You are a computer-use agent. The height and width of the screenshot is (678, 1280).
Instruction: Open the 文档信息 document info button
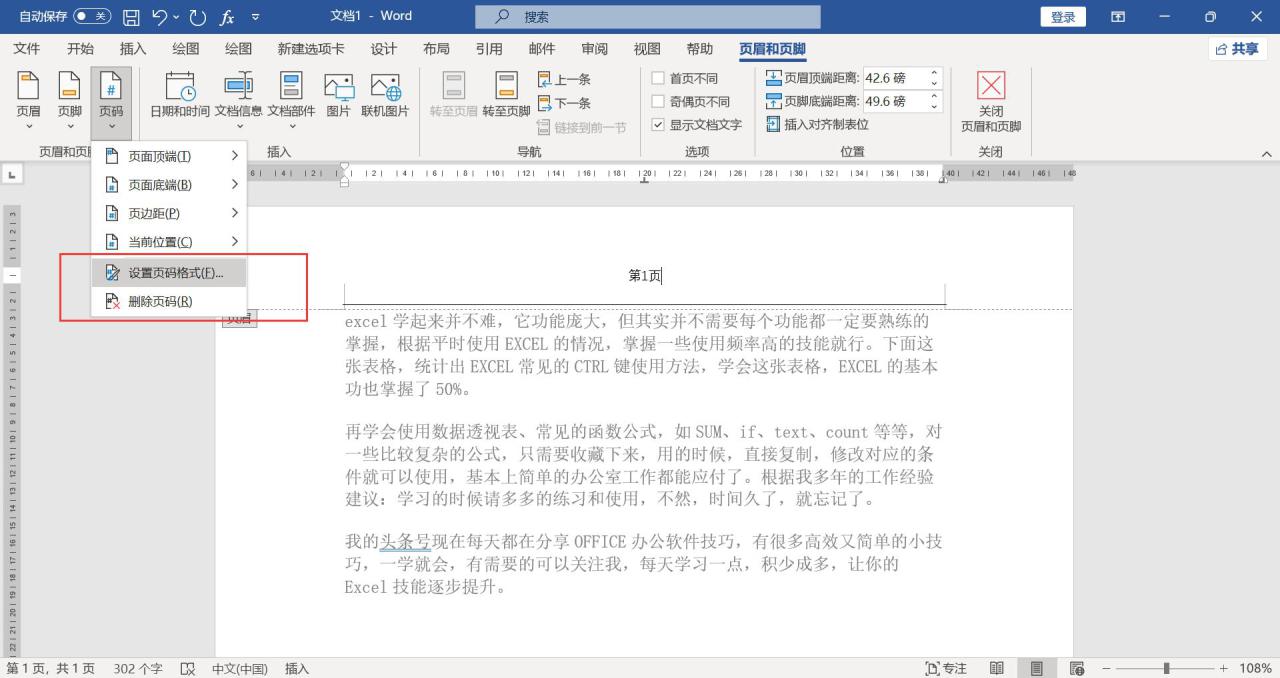(x=239, y=100)
